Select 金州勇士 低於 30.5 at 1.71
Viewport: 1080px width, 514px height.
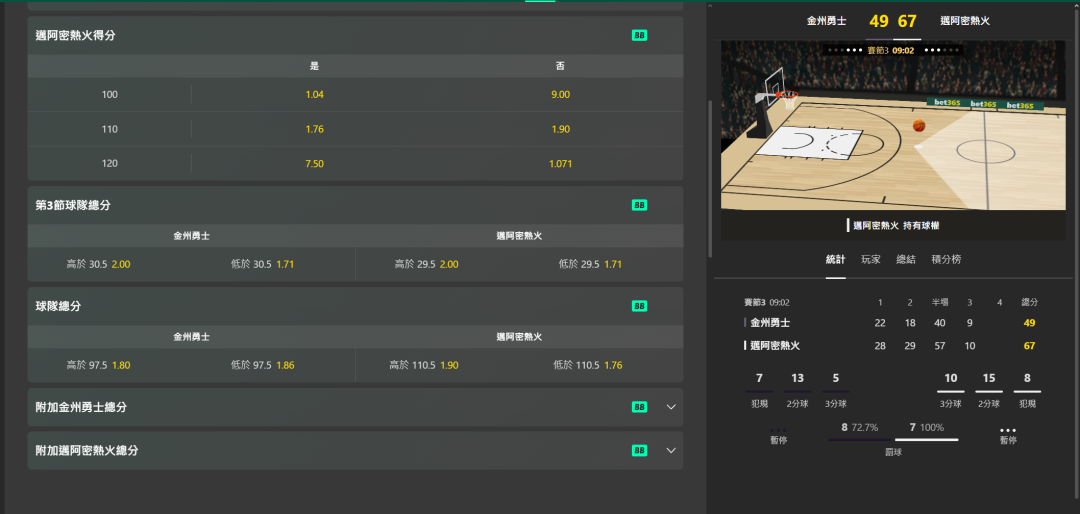[x=262, y=264]
